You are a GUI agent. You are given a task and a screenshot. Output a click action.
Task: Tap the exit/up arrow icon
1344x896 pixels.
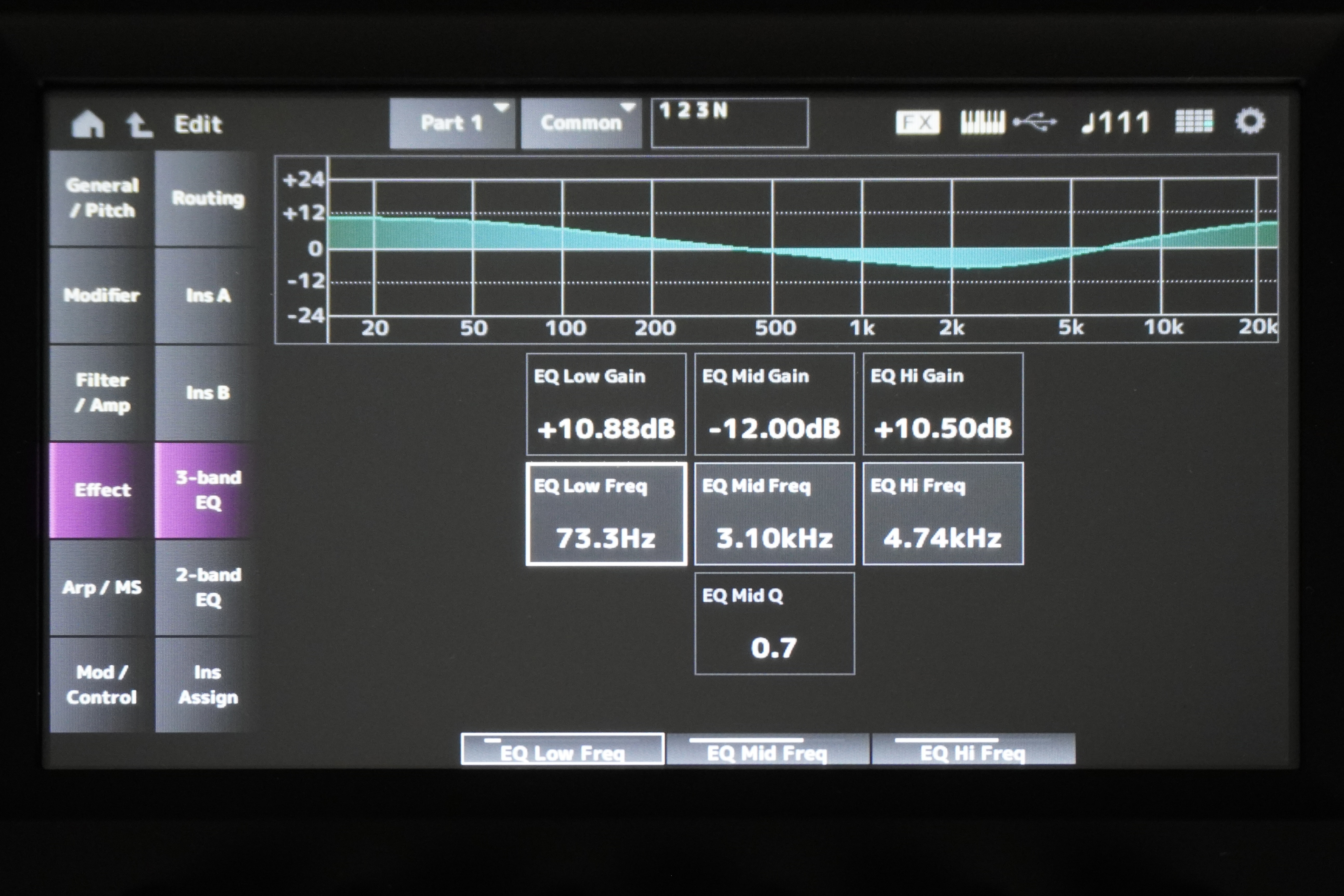[139, 123]
